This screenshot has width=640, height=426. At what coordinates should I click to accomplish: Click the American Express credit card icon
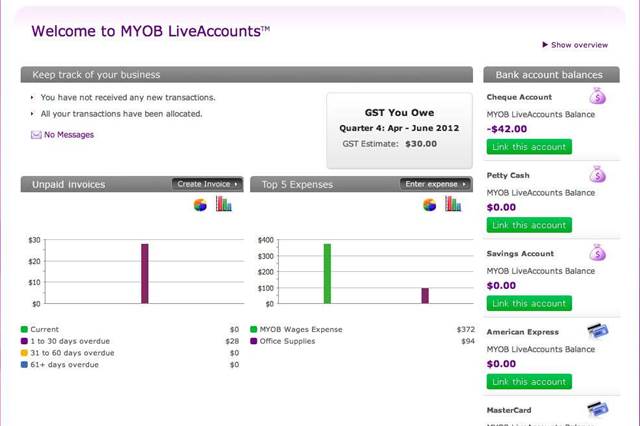click(x=597, y=332)
